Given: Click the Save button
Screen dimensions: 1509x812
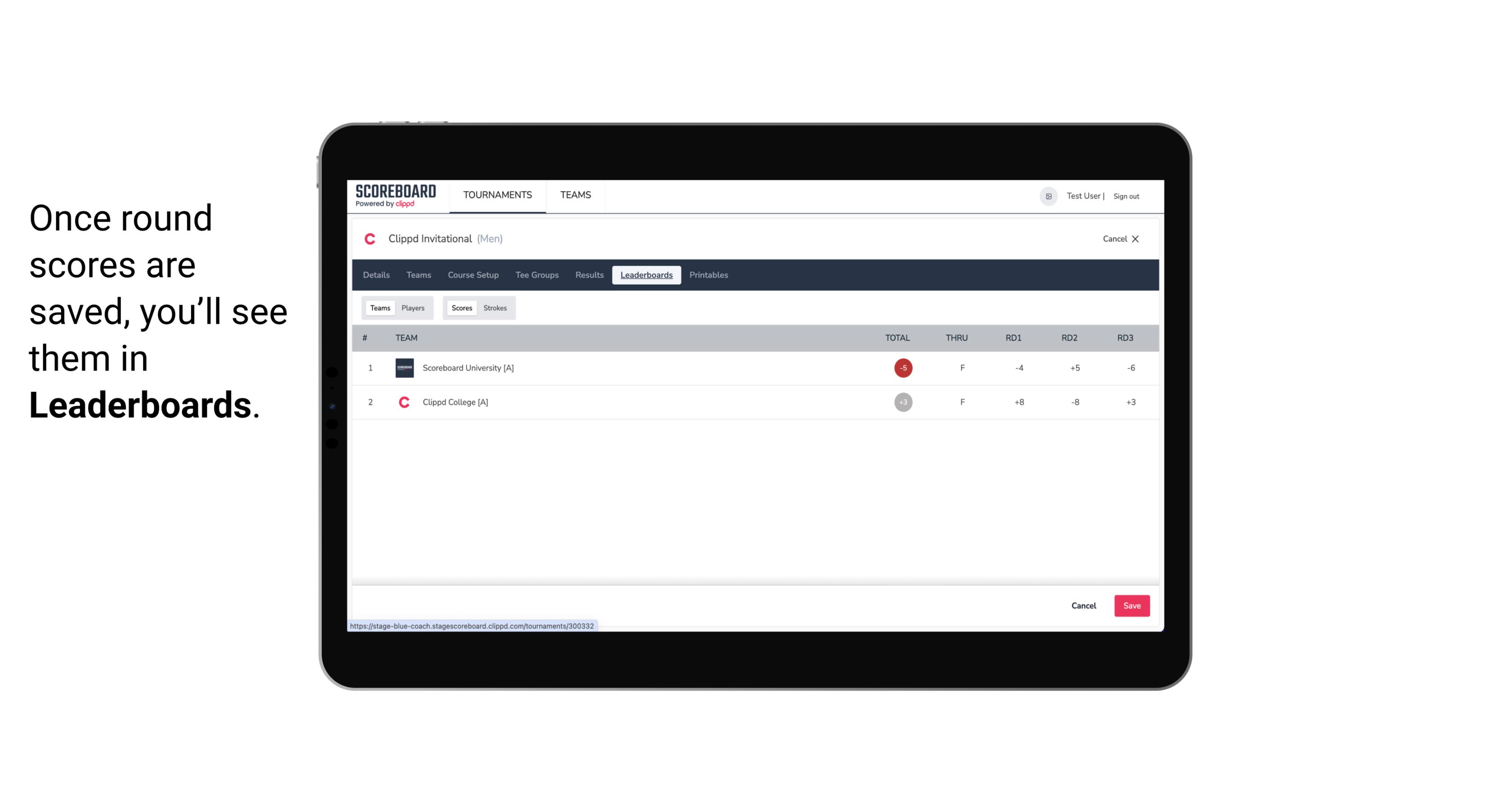Looking at the screenshot, I should [x=1131, y=605].
